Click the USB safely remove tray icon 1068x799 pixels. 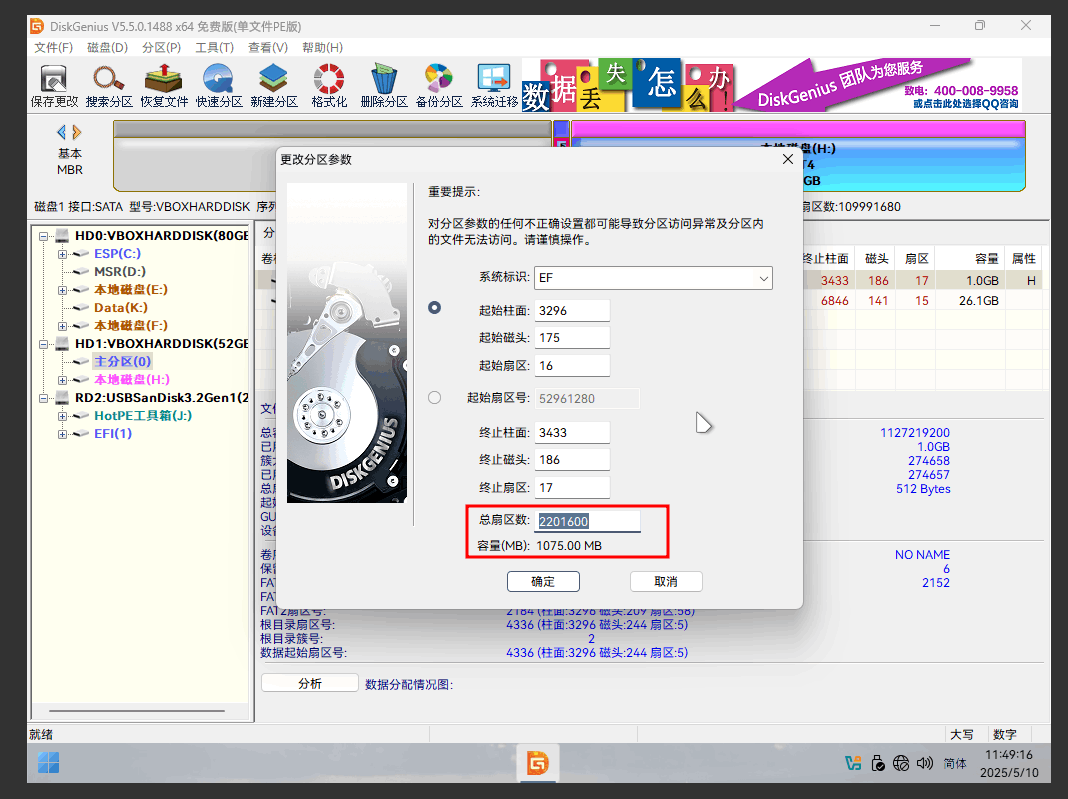point(878,763)
